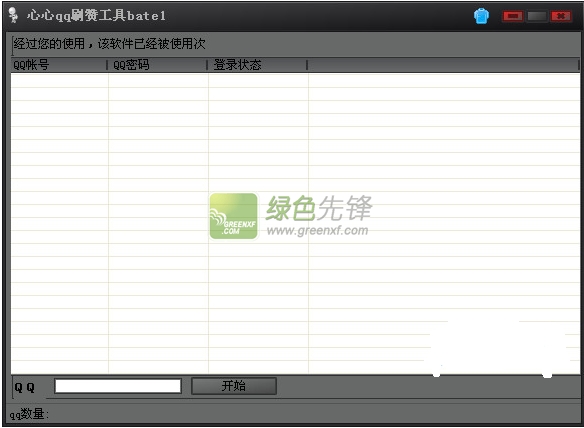Click the gray maximize button
584x428 pixels.
[537, 16]
